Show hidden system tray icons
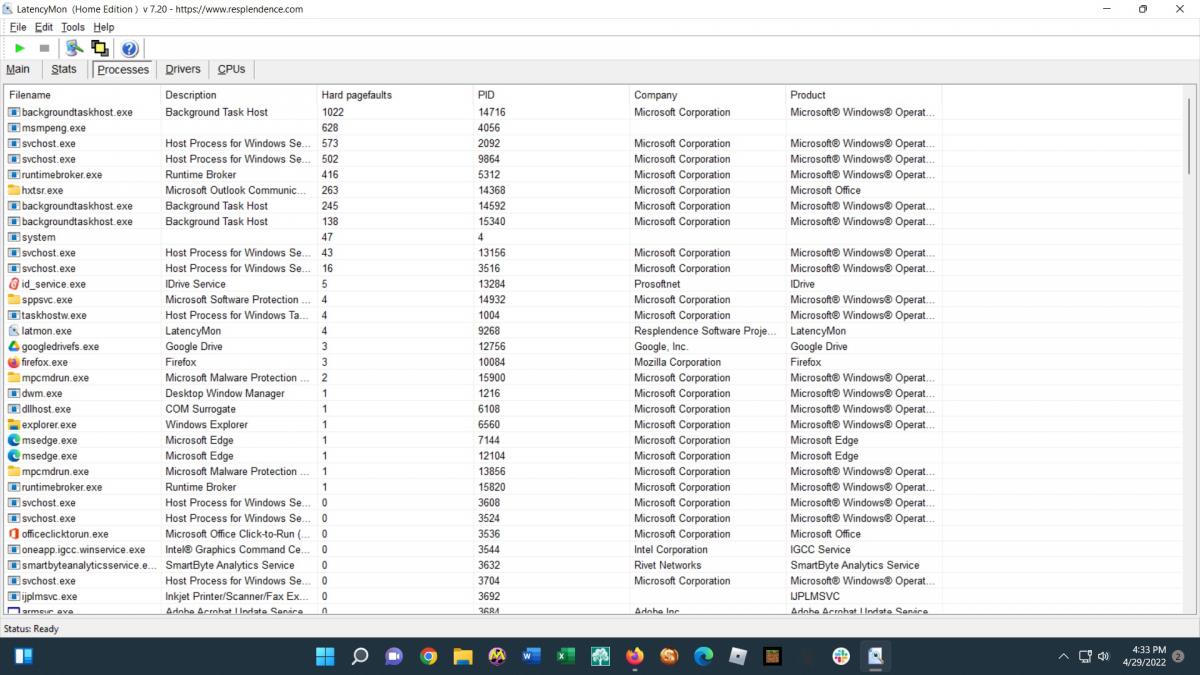 point(1063,657)
